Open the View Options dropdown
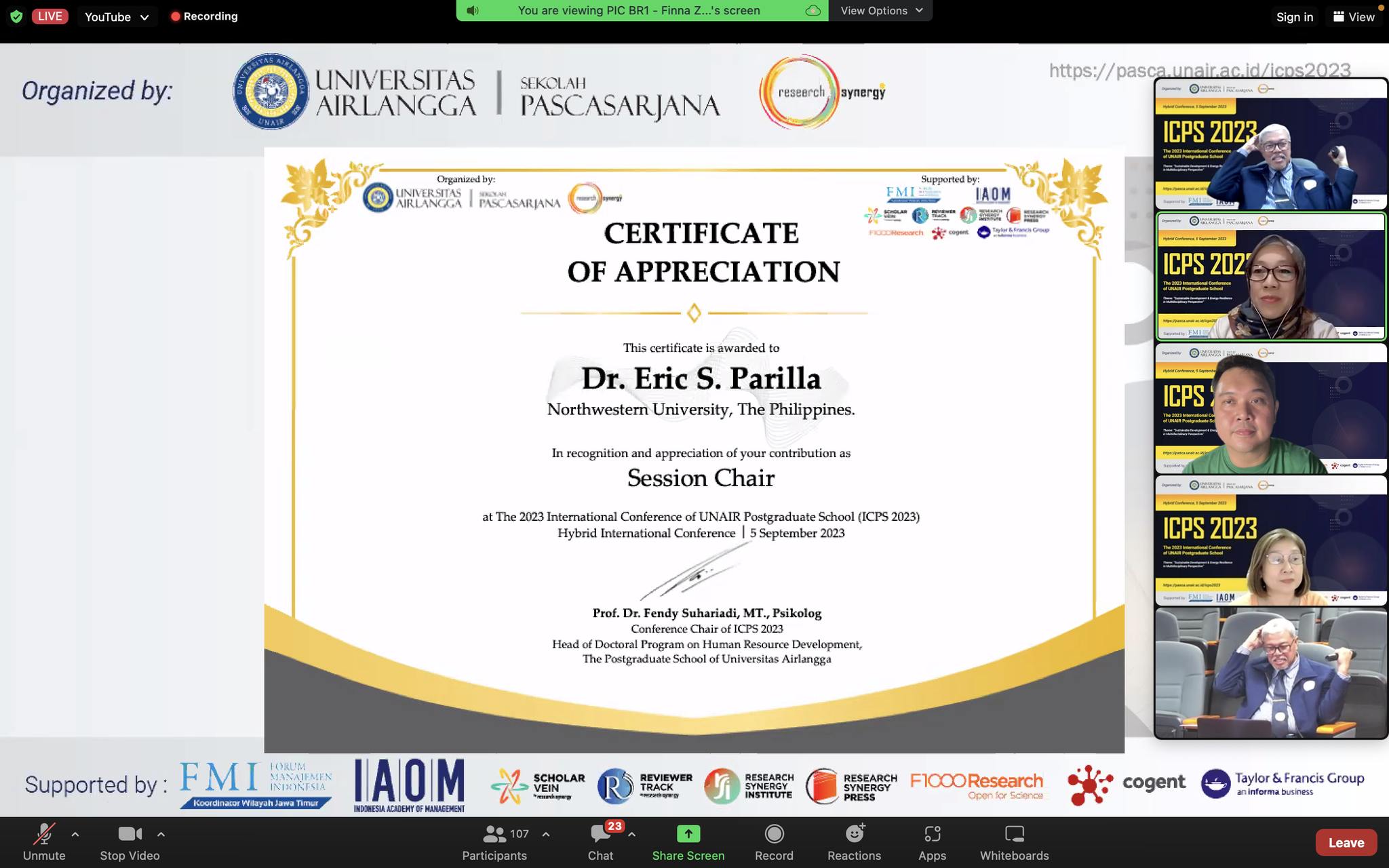The height and width of the screenshot is (868, 1389). [881, 10]
